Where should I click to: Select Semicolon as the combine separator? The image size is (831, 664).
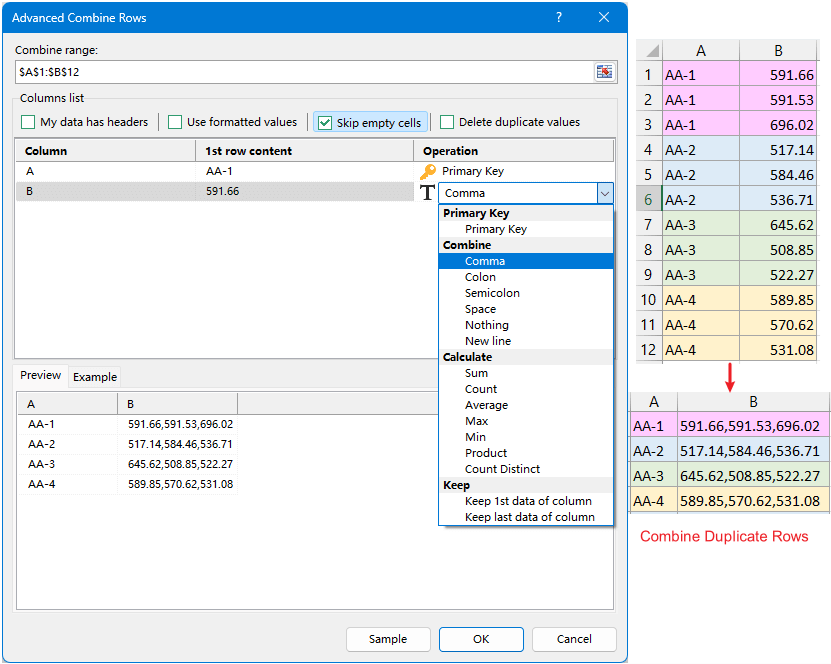click(491, 292)
